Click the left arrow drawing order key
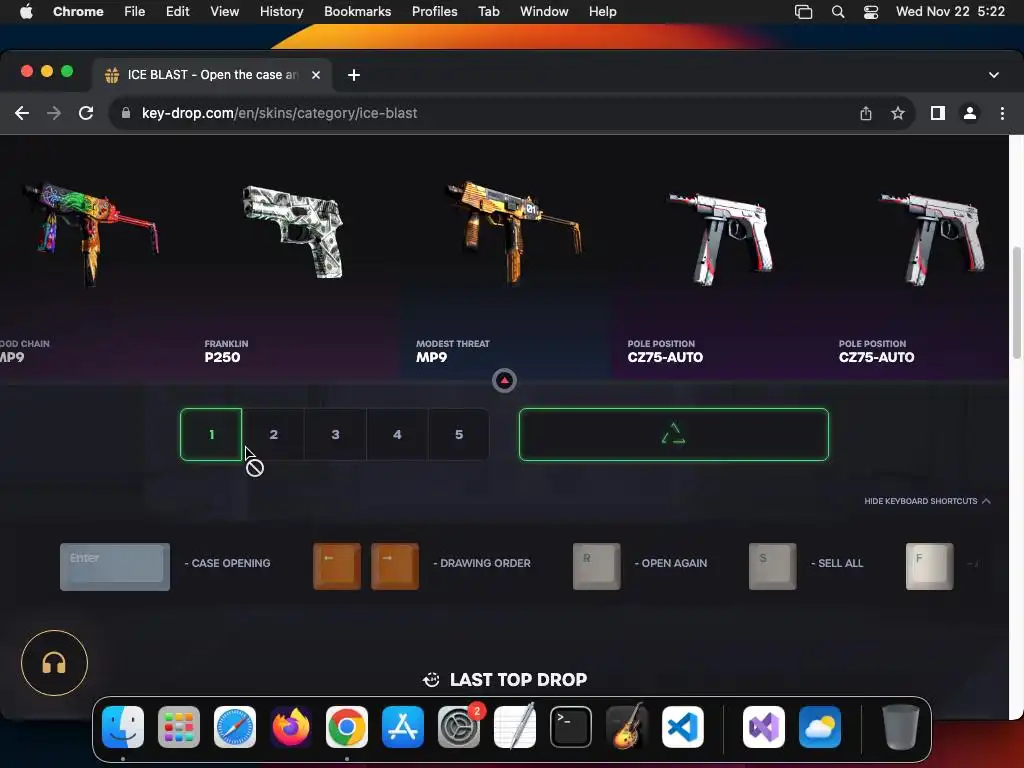The height and width of the screenshot is (768, 1024). [337, 566]
